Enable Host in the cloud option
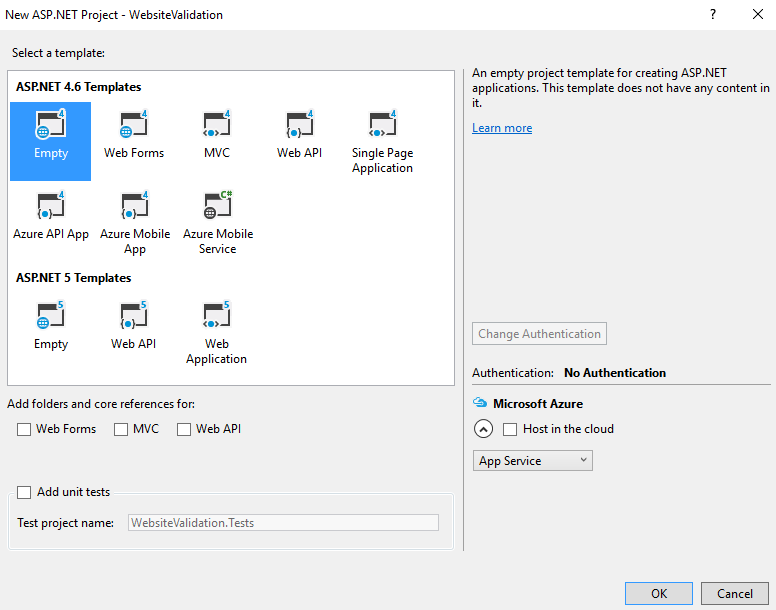 tap(510, 429)
